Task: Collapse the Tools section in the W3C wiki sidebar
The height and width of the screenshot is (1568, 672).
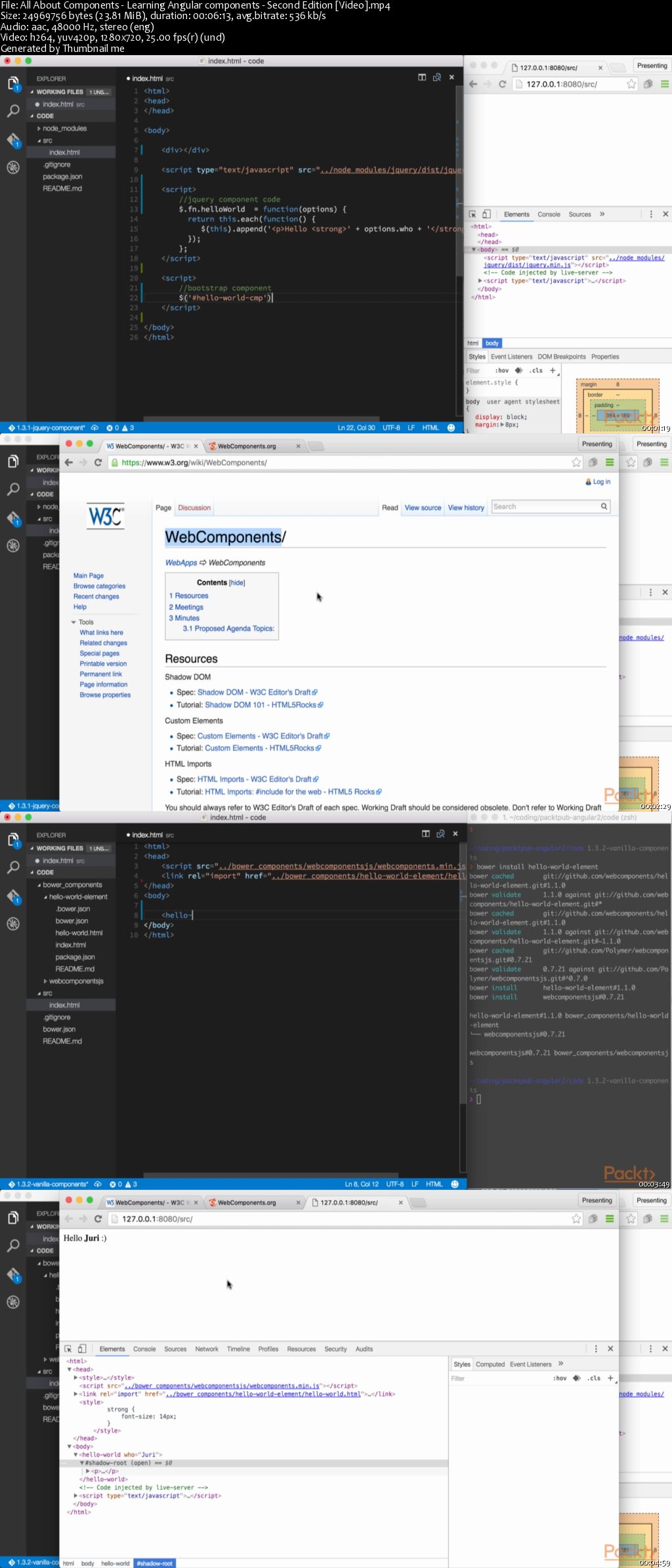Action: (x=73, y=622)
